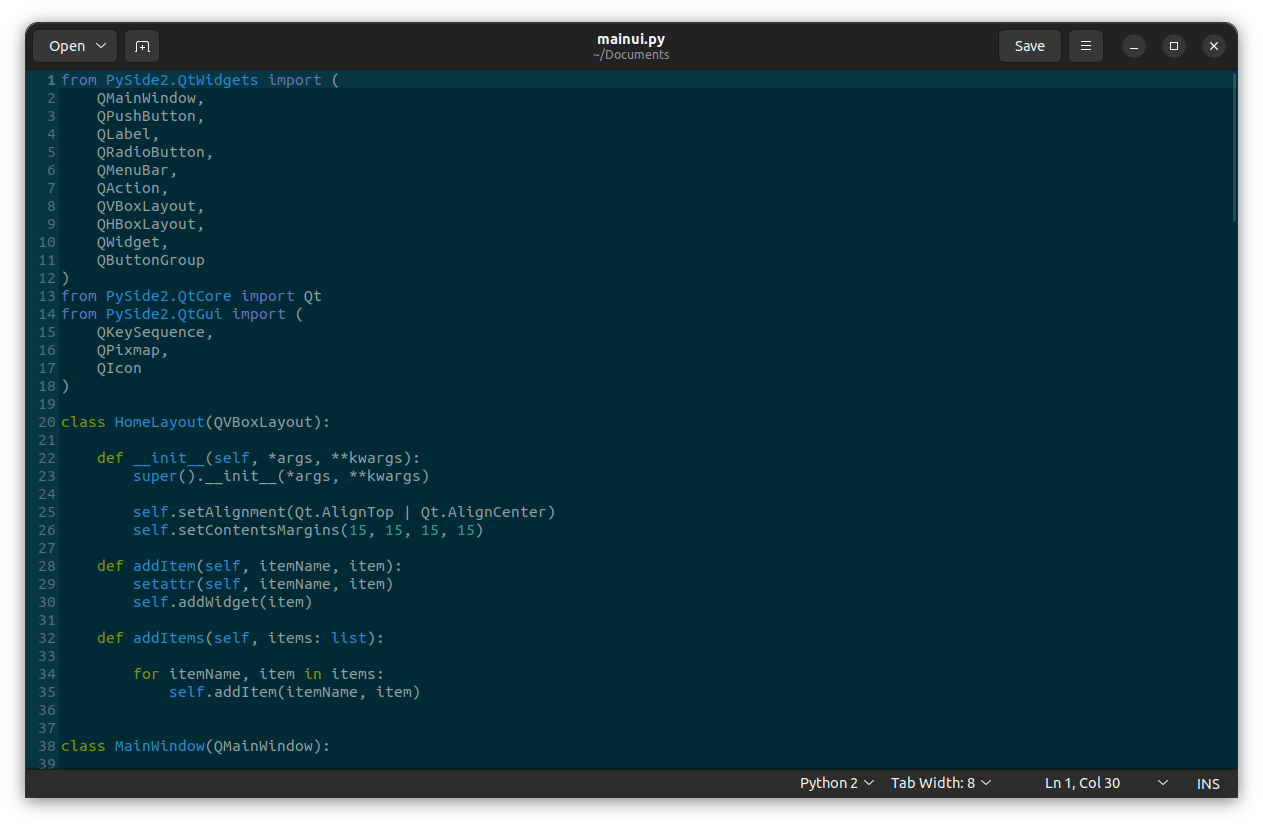The image size is (1263, 826).
Task: Click the vertical scrollbar in editor
Action: [1234, 150]
